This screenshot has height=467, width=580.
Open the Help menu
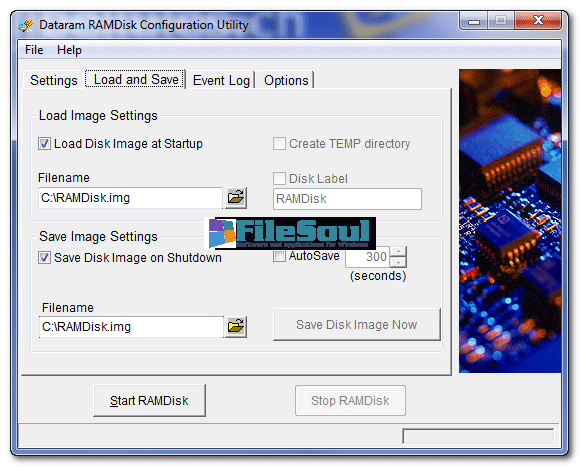[69, 50]
